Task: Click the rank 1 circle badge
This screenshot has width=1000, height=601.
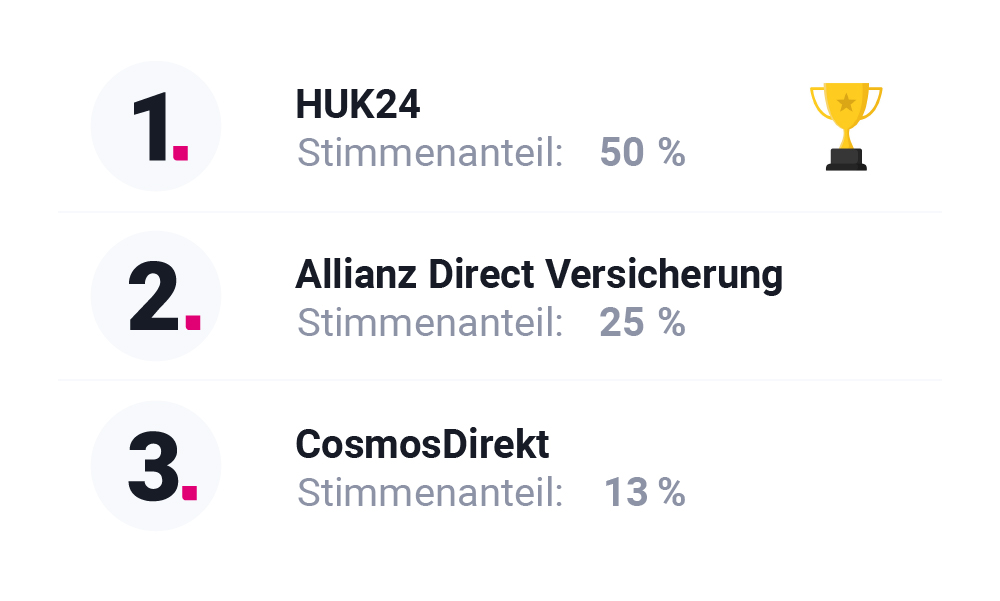Action: pyautogui.click(x=156, y=126)
